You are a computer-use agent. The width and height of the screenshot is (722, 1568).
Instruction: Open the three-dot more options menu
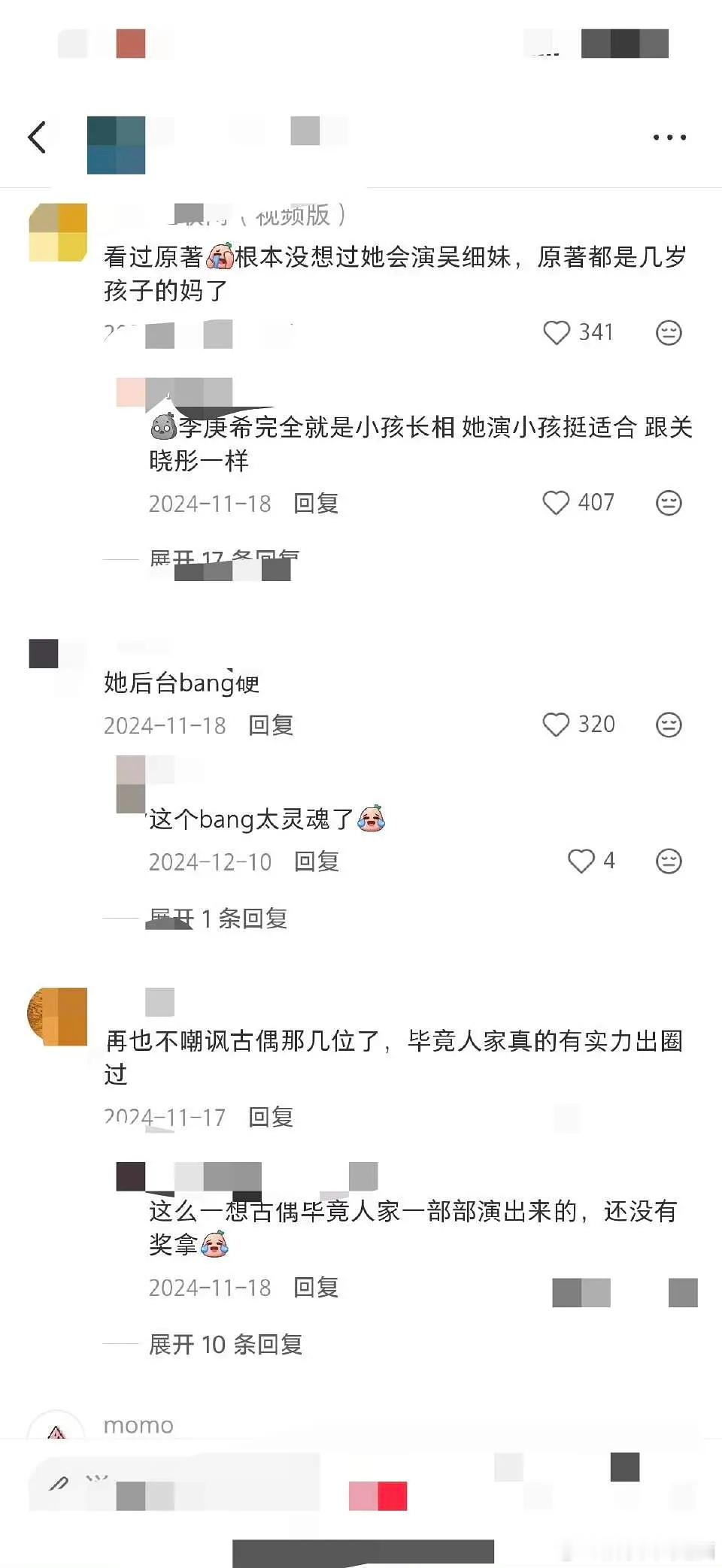pos(669,138)
